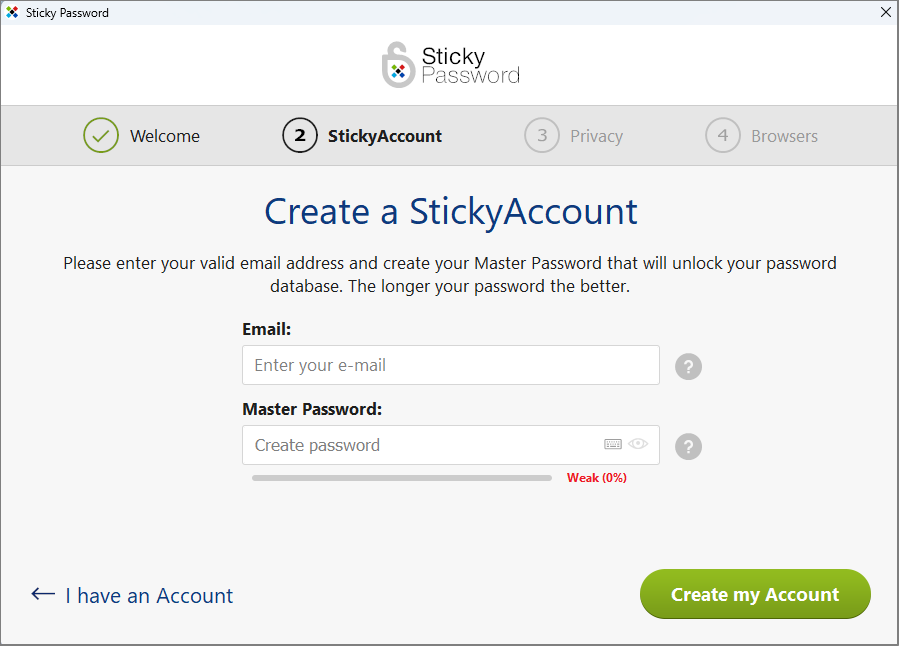Select the Privacy step in the wizard

[574, 135]
